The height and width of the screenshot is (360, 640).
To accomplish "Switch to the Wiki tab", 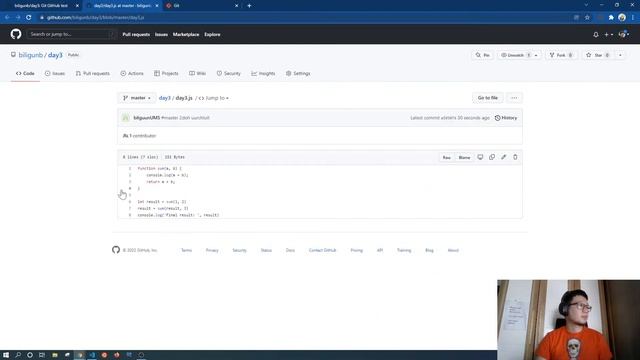I will (198, 73).
